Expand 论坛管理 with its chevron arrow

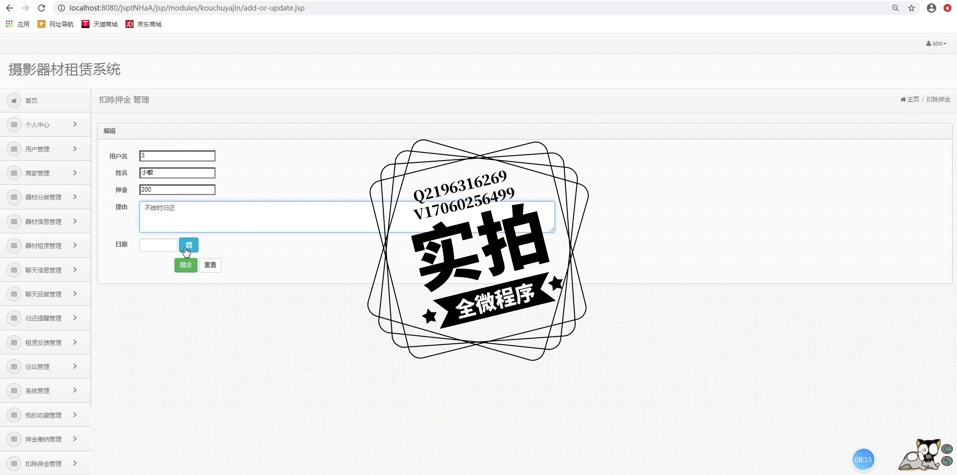coord(74,366)
